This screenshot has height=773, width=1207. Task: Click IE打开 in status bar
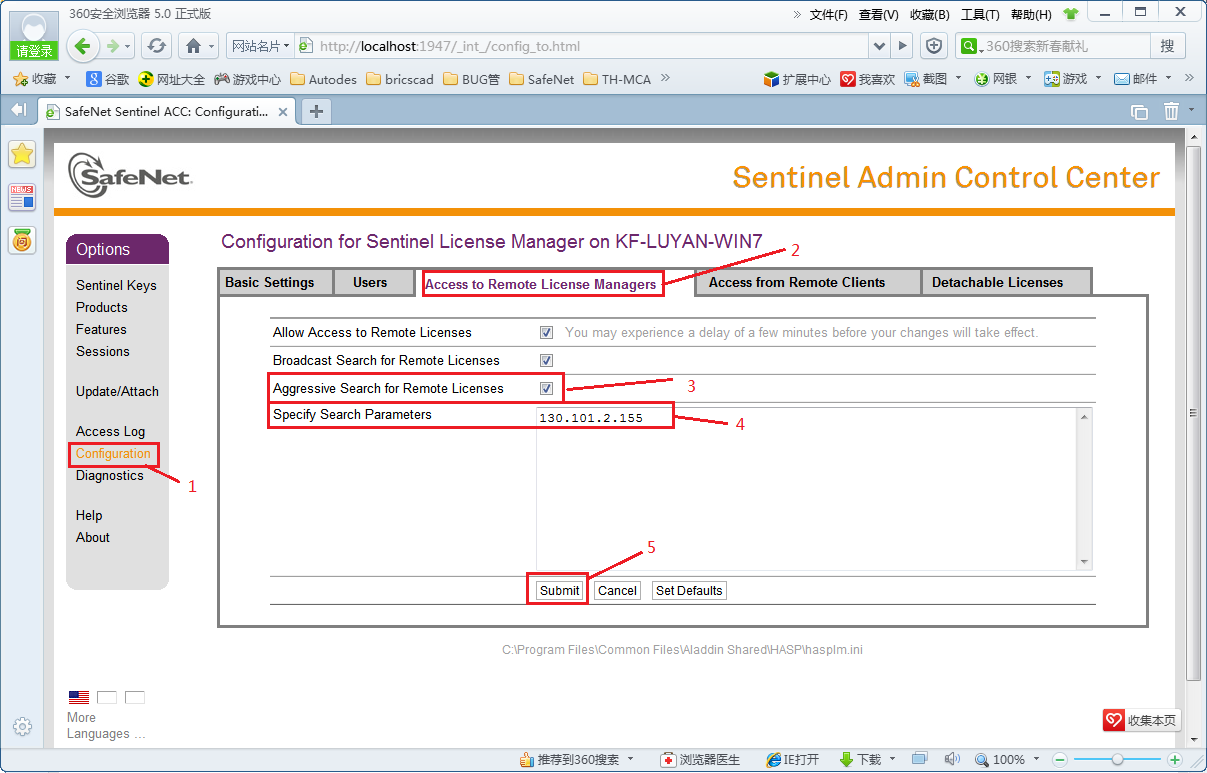point(793,760)
